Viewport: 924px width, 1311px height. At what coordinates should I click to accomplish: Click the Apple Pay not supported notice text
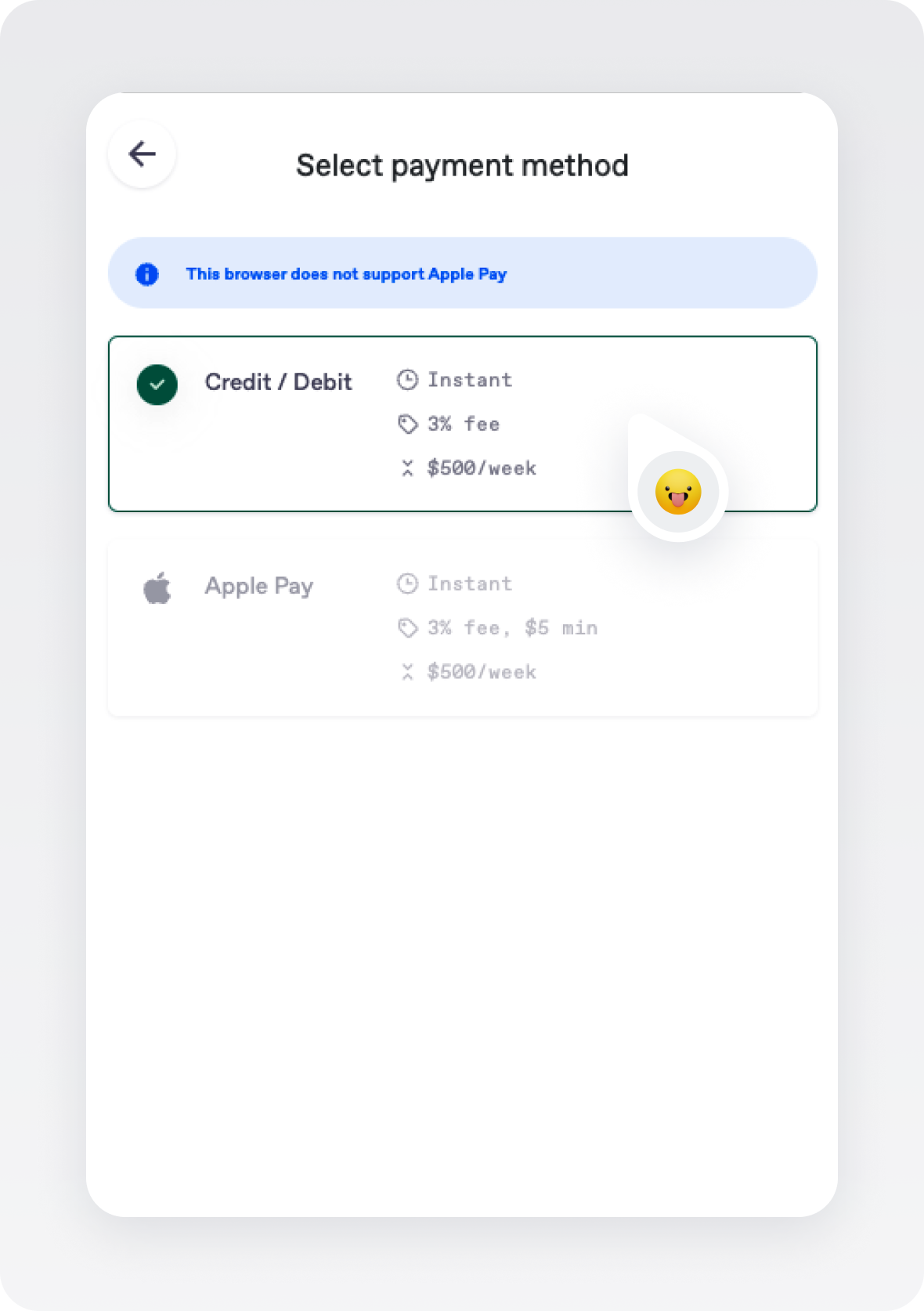[346, 274]
